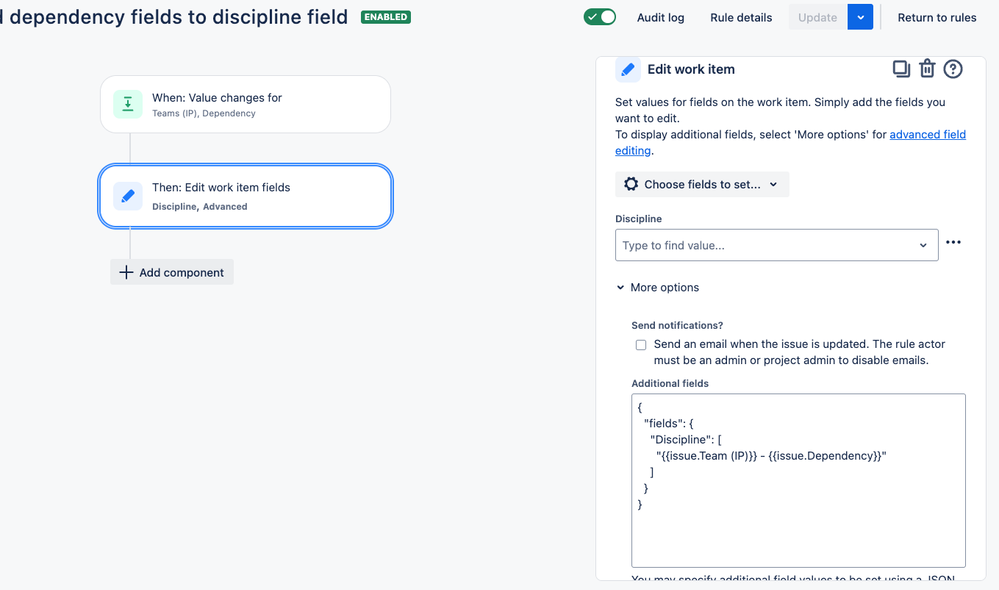
Task: Open help question mark icon
Action: point(952,69)
